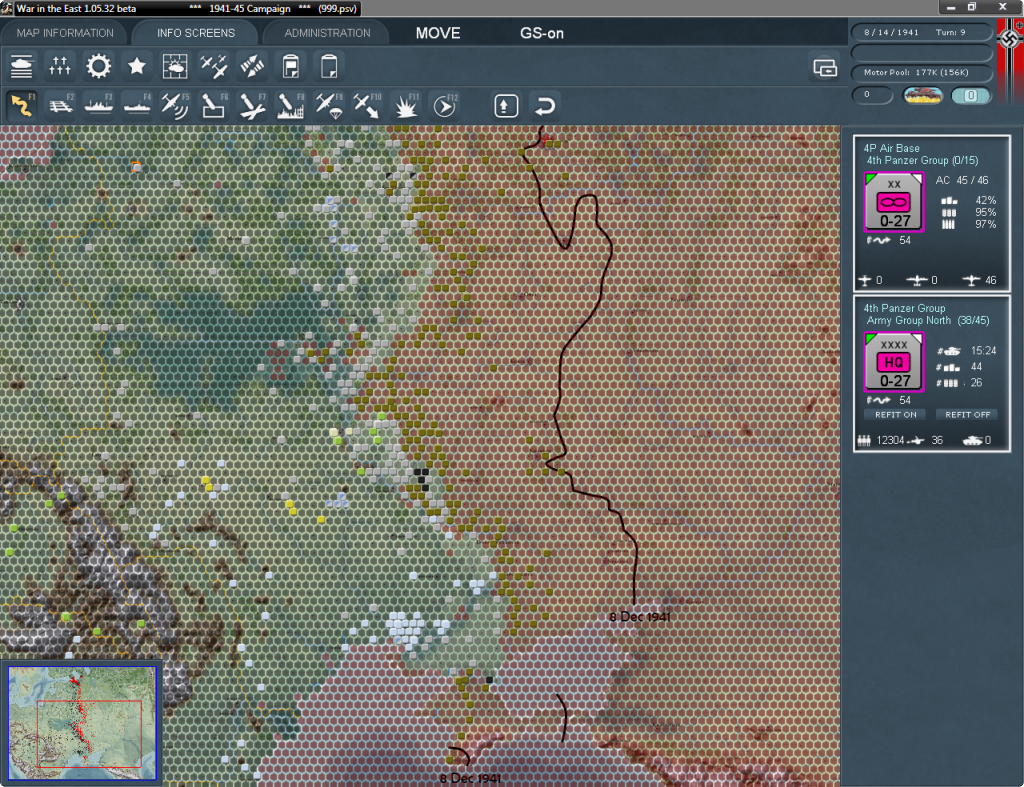Click the air base 95% value

pos(985,212)
